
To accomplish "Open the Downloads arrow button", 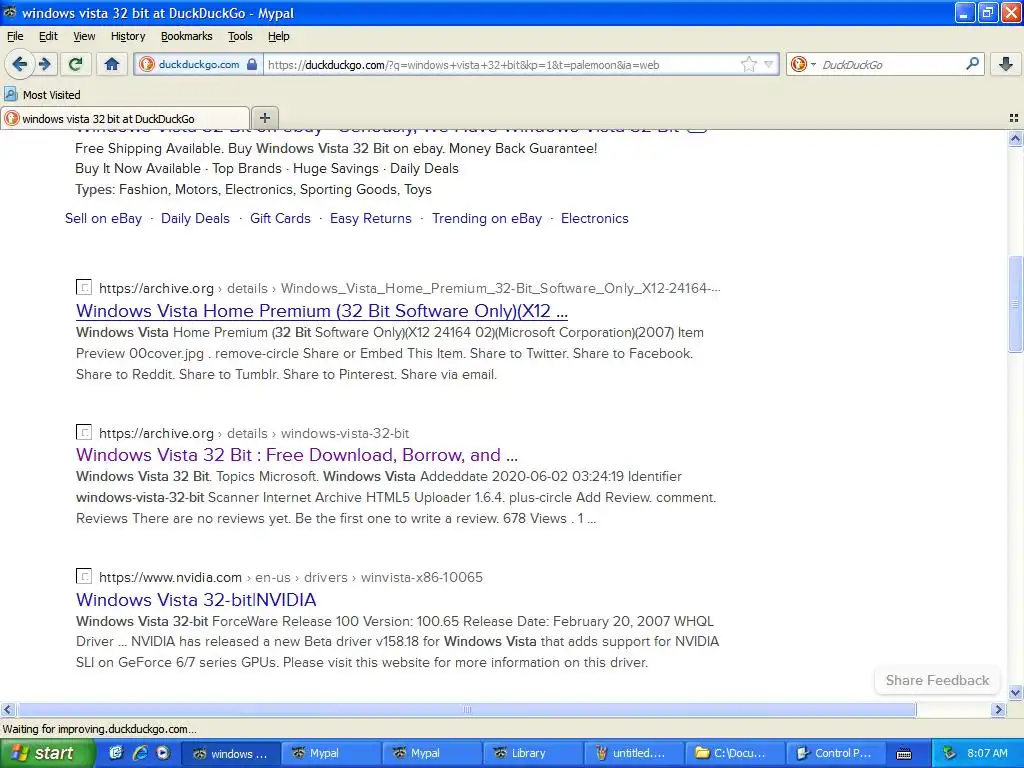I will 1006,64.
